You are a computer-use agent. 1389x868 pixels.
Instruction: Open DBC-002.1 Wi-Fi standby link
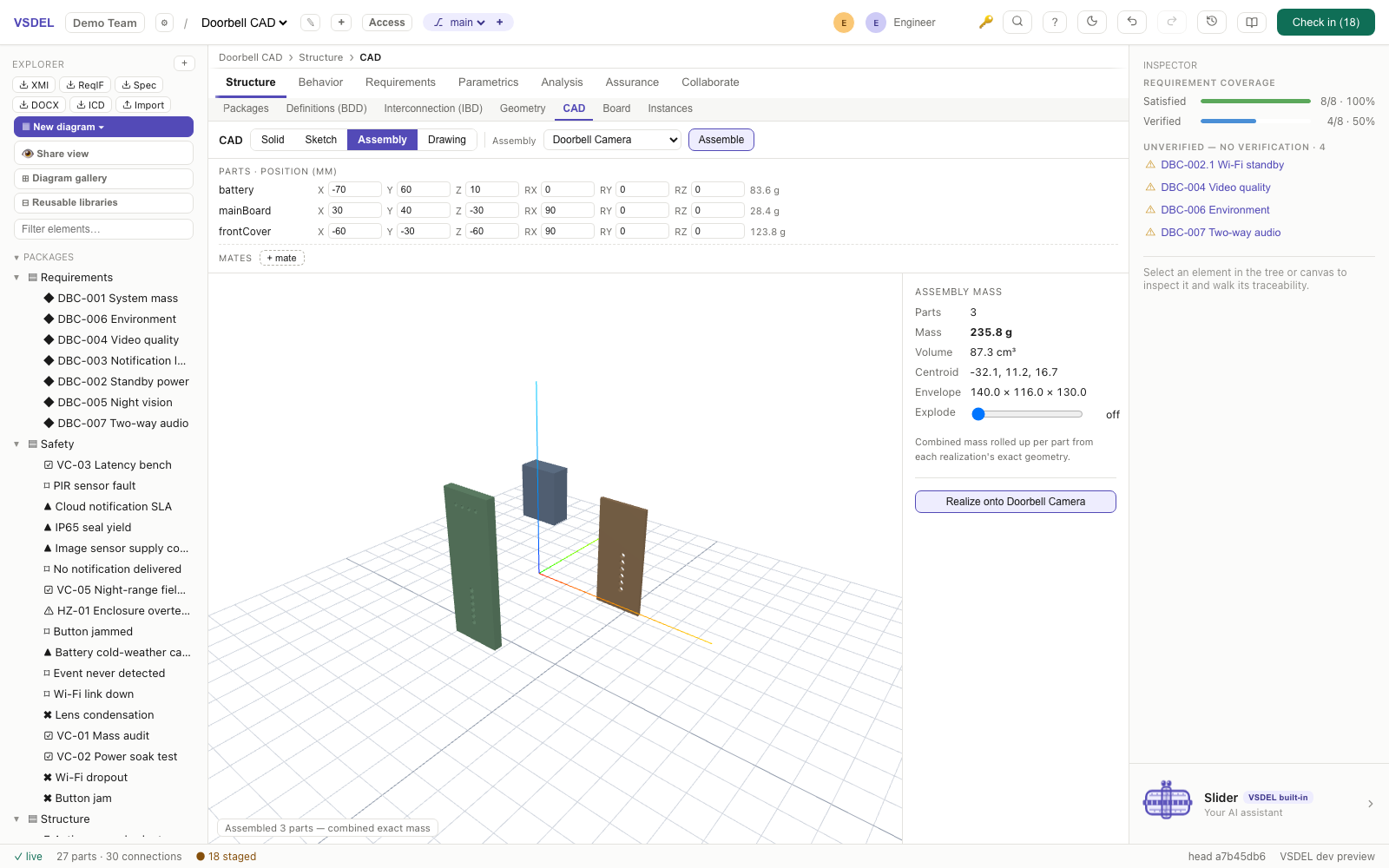tap(1222, 165)
